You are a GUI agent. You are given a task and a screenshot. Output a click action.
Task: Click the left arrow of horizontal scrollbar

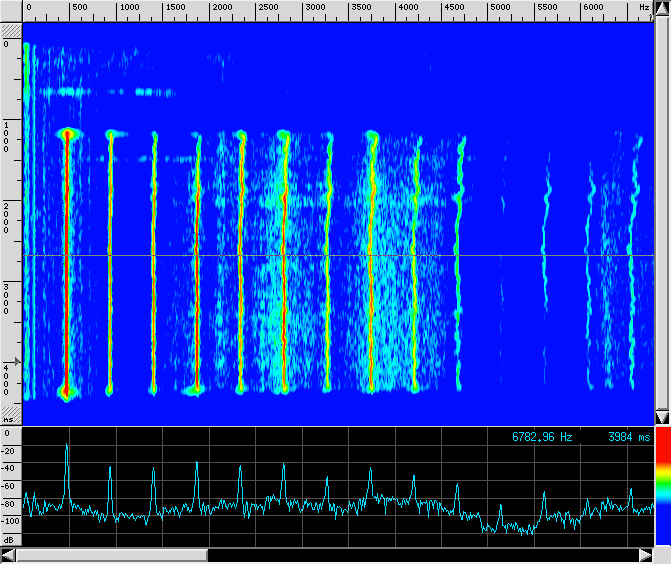tap(9, 554)
